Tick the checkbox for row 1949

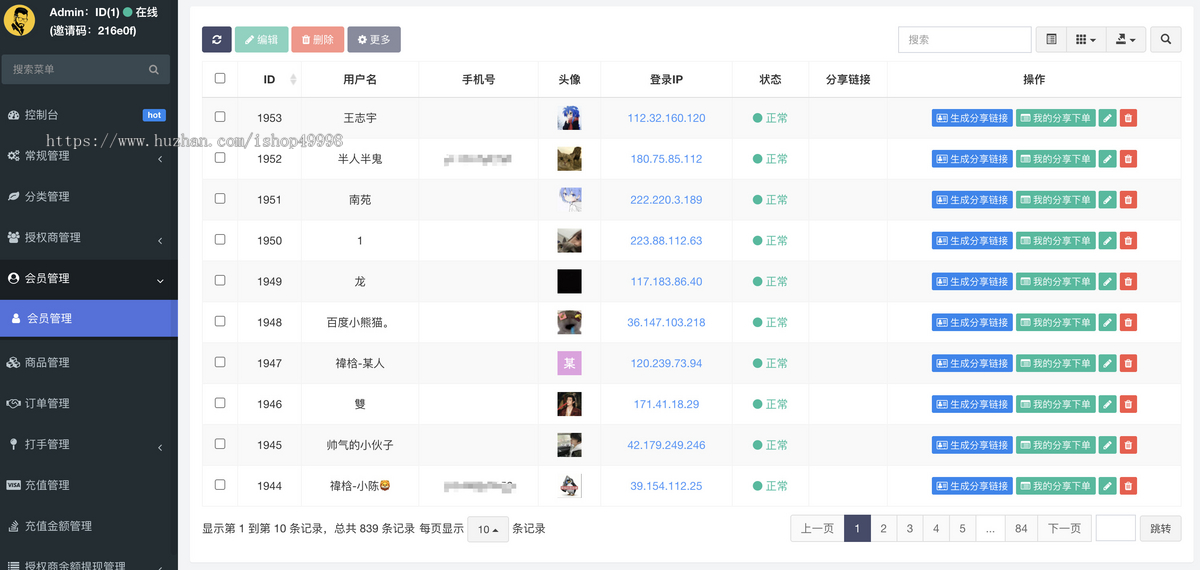220,281
